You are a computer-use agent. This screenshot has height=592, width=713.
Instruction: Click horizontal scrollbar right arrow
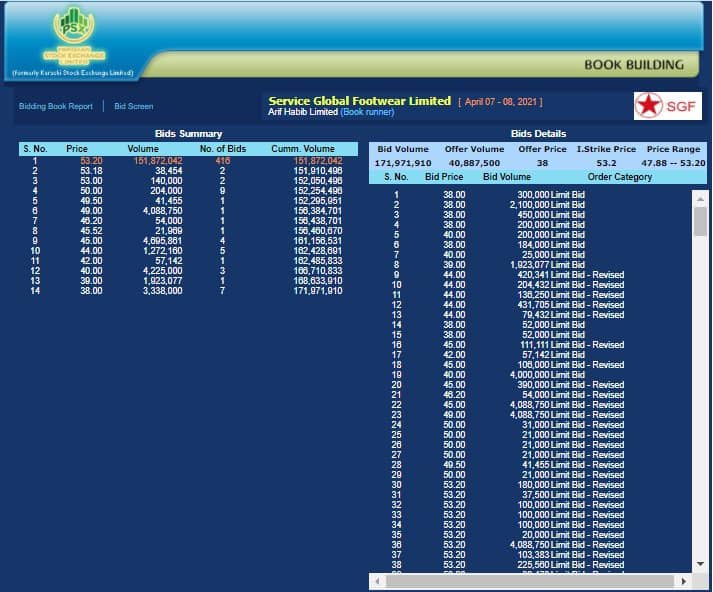[684, 580]
